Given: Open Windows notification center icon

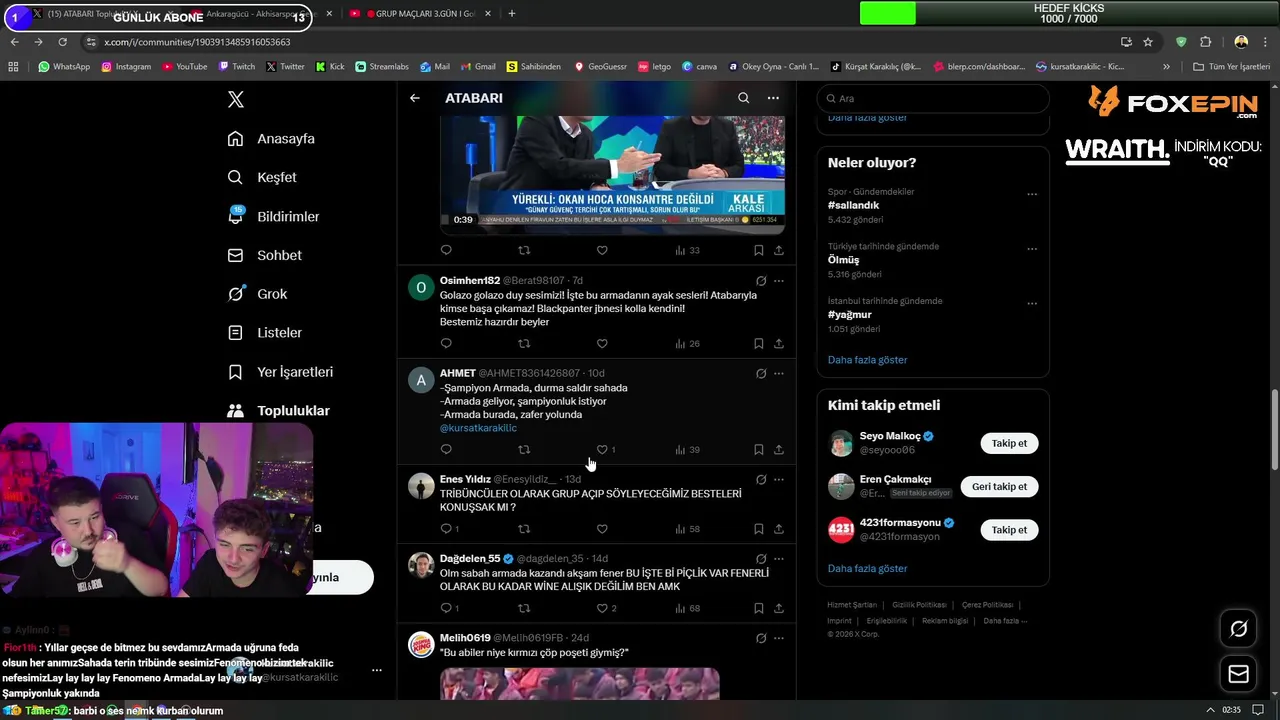Looking at the screenshot, I should pos(1258,710).
